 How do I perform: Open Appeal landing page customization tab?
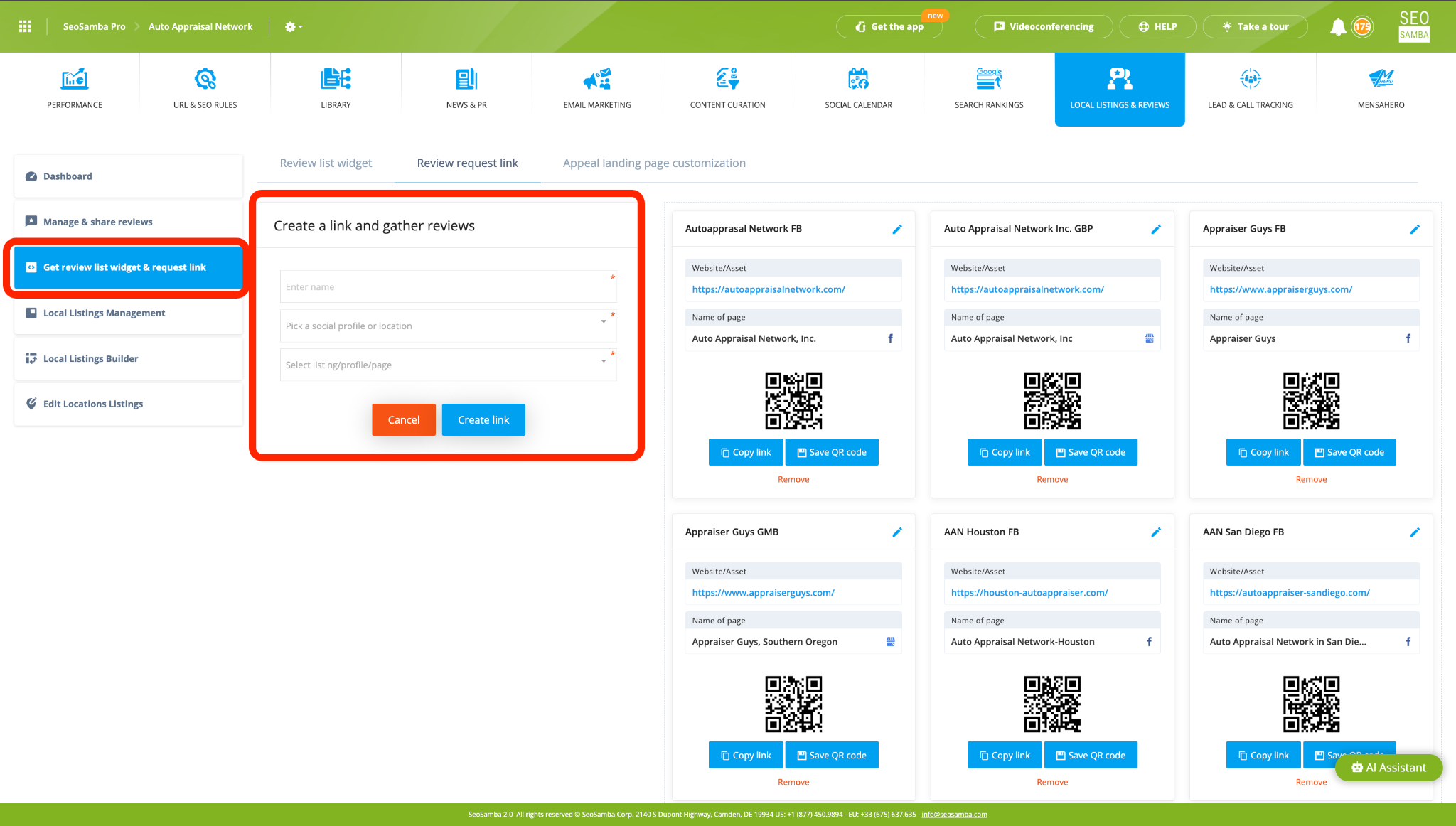pyautogui.click(x=654, y=163)
